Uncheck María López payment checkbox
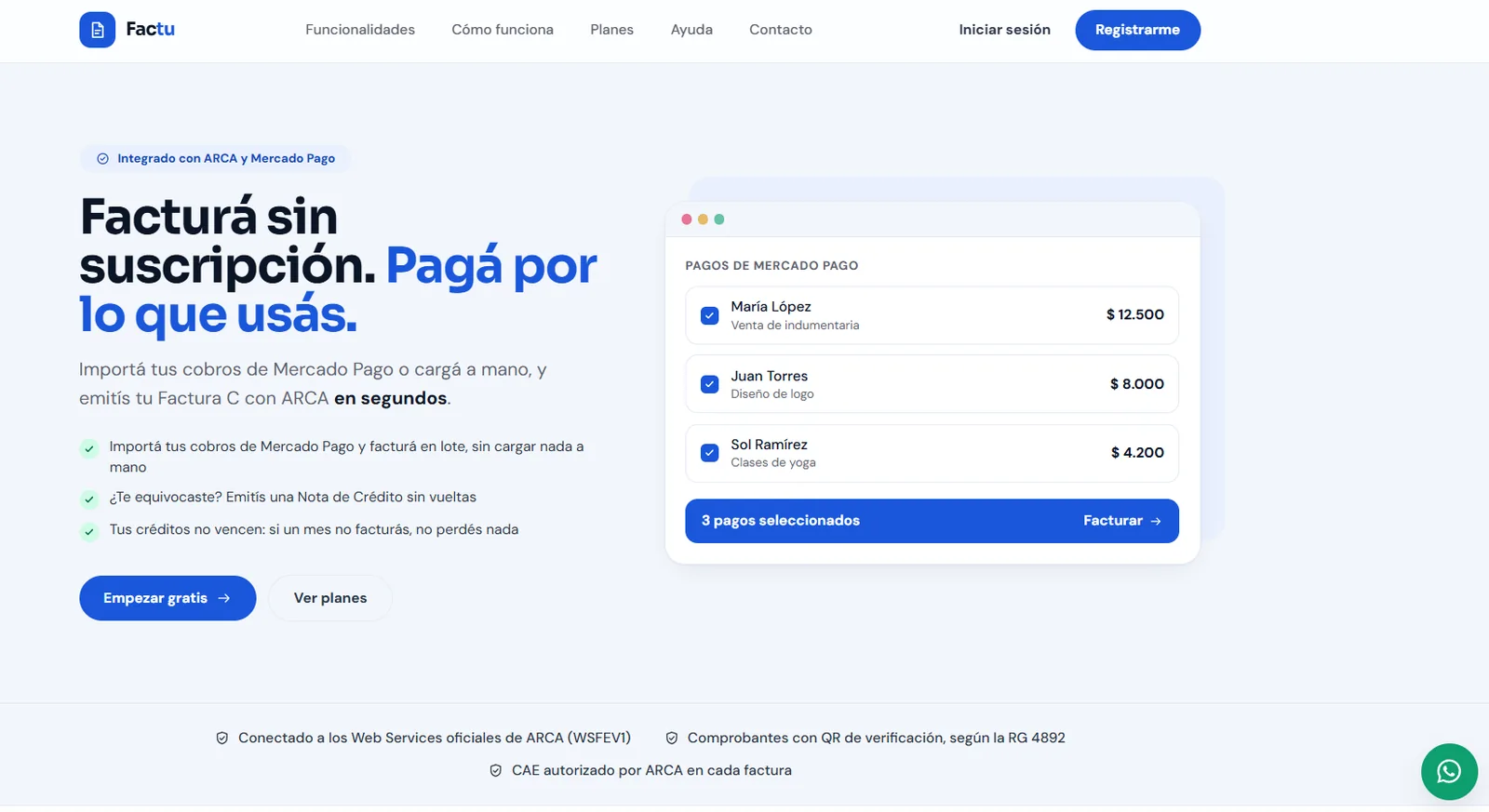 [709, 315]
